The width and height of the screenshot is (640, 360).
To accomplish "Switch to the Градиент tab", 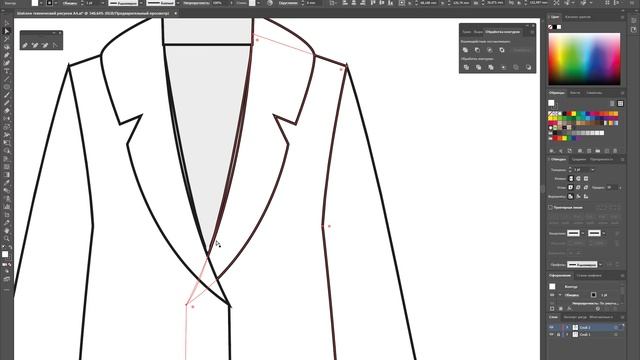I will 578,159.
